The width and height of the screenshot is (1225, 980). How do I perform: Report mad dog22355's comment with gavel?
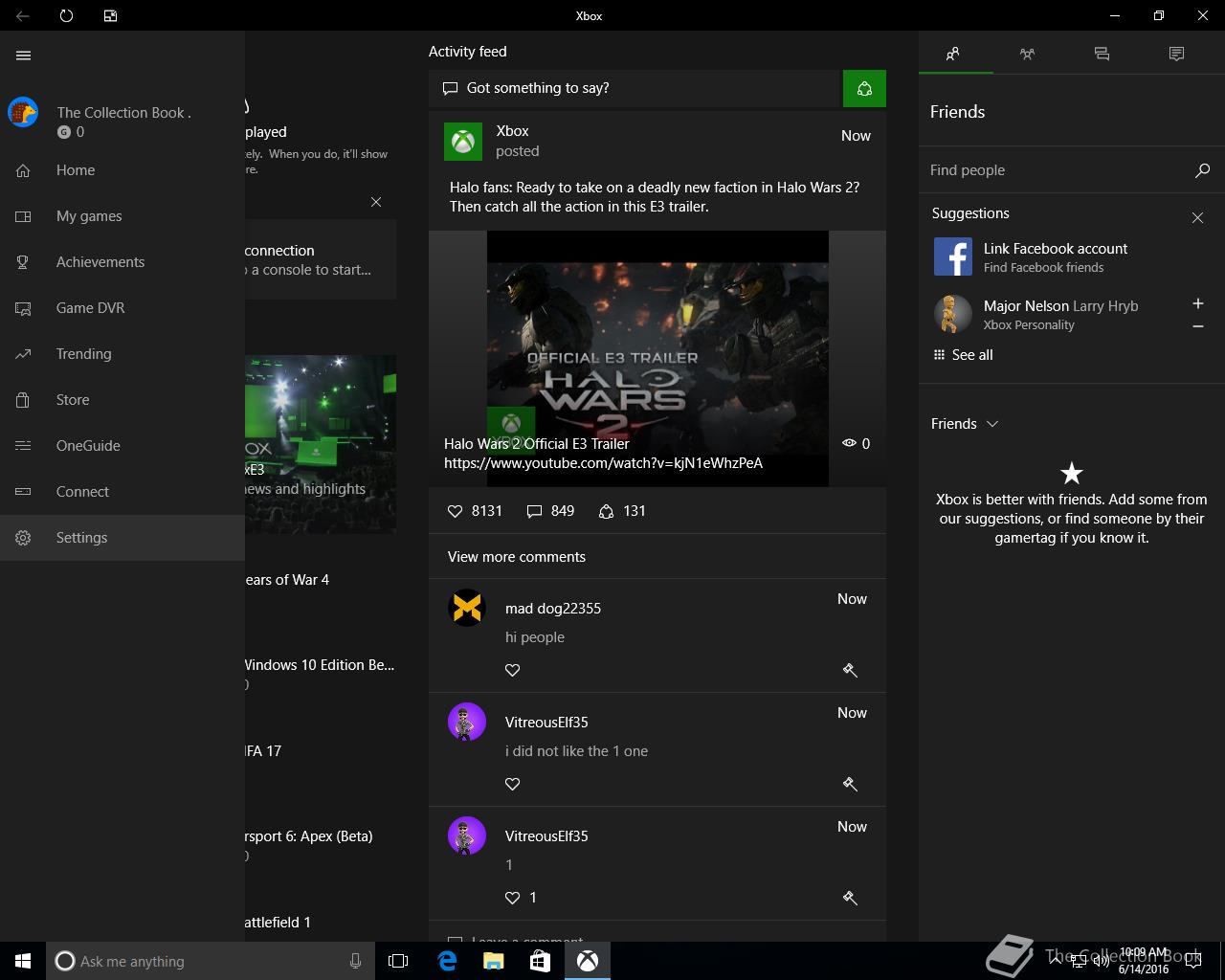point(850,670)
